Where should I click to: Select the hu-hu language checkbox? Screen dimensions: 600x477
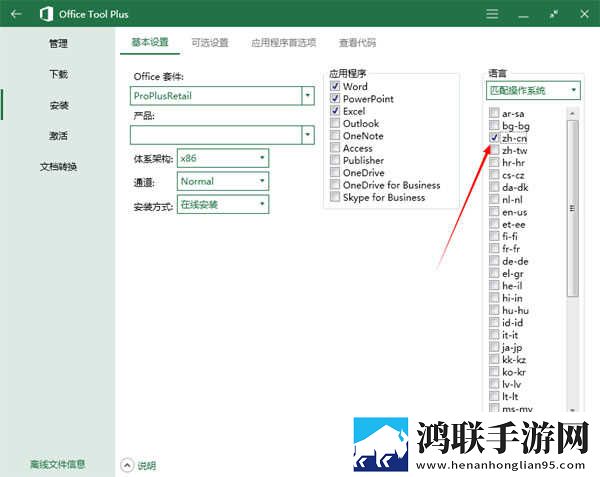(494, 310)
